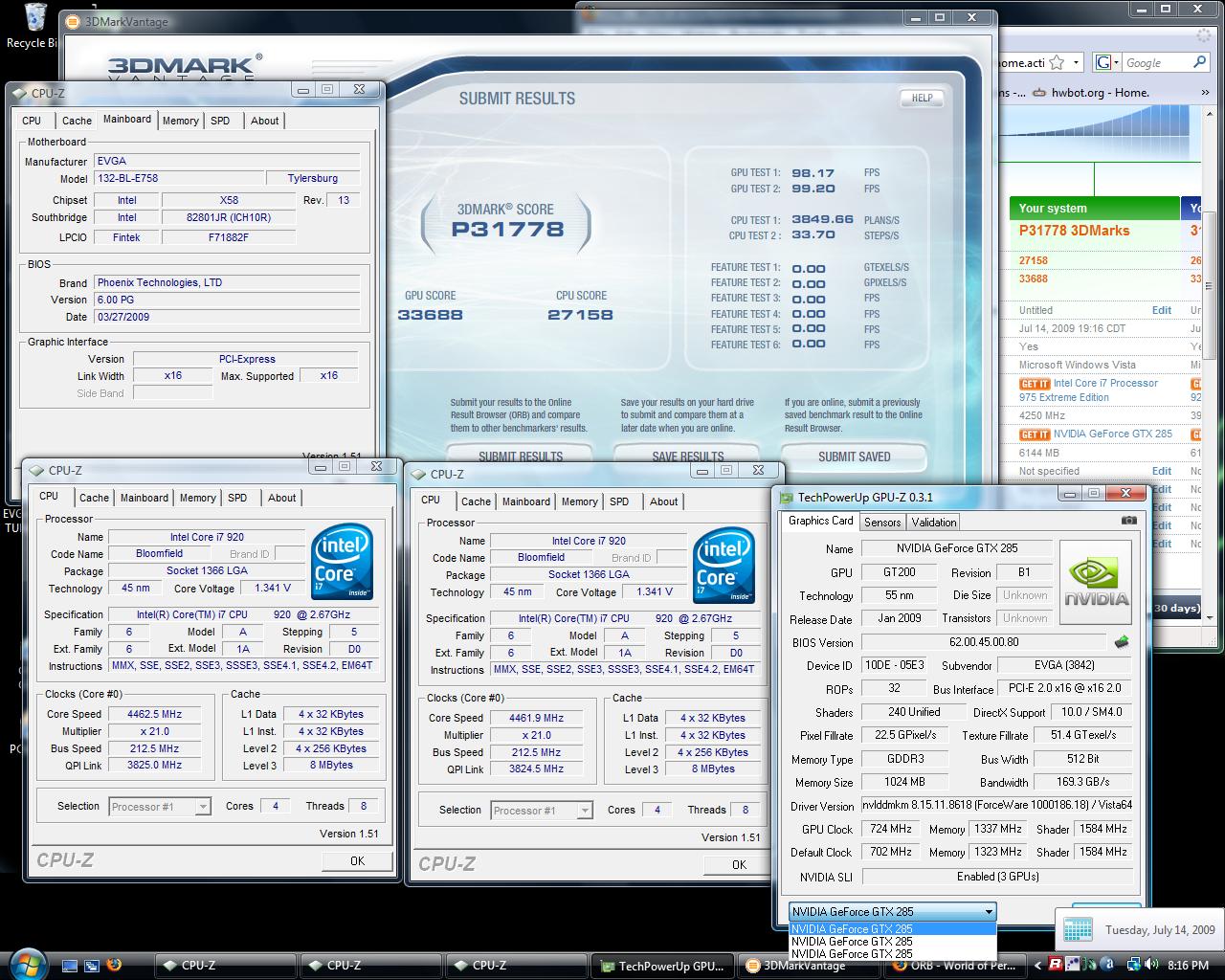The width and height of the screenshot is (1225, 980).
Task: Click the GPU-Z camera screenshot icon
Action: [1129, 521]
